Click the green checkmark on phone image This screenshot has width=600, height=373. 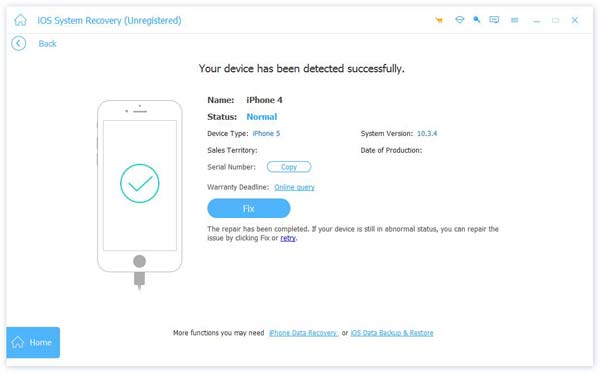(140, 184)
